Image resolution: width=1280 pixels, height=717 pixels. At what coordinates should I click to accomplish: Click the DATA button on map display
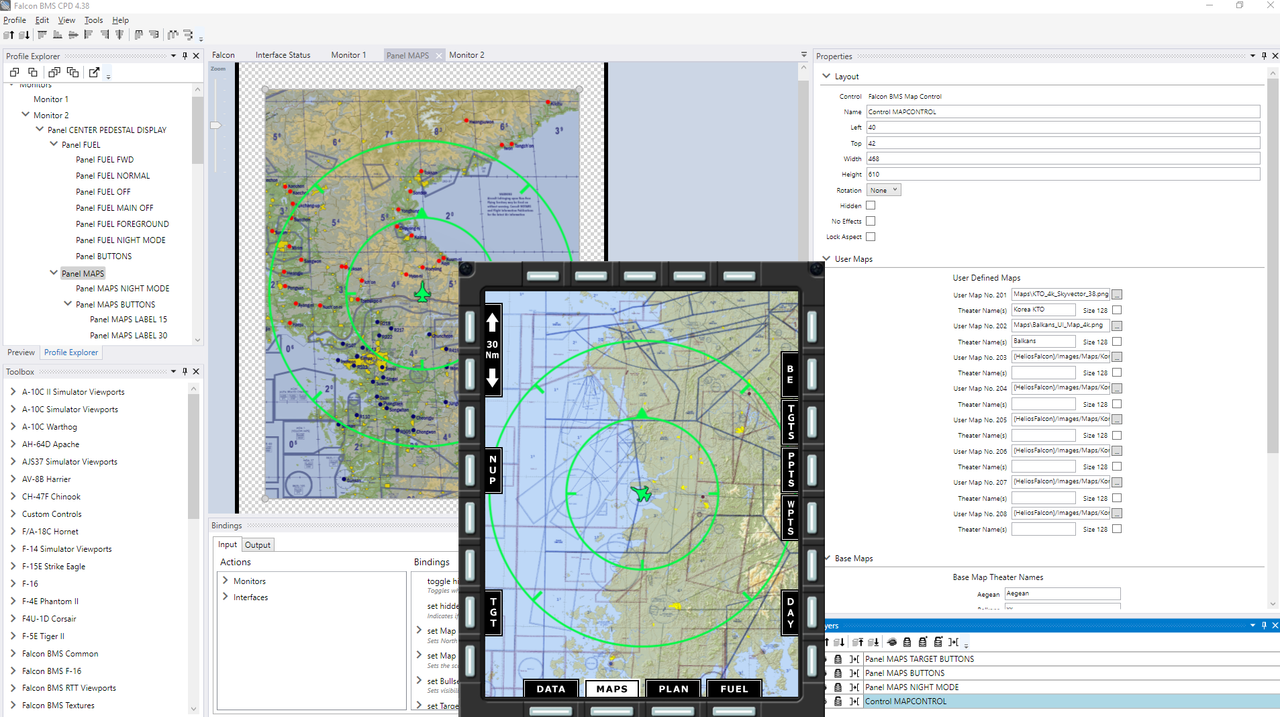click(x=551, y=689)
